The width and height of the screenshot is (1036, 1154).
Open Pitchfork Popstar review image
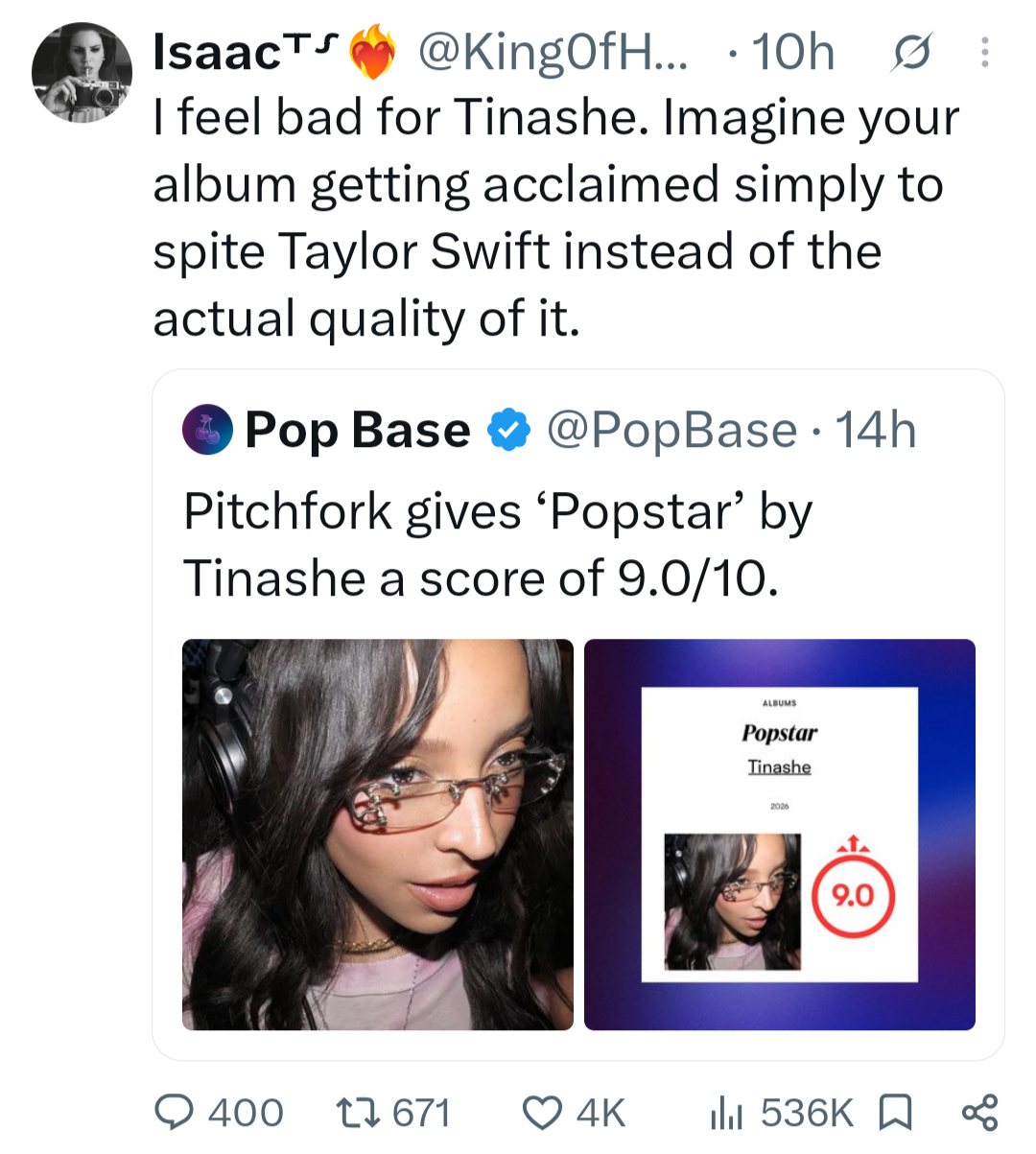click(780, 835)
